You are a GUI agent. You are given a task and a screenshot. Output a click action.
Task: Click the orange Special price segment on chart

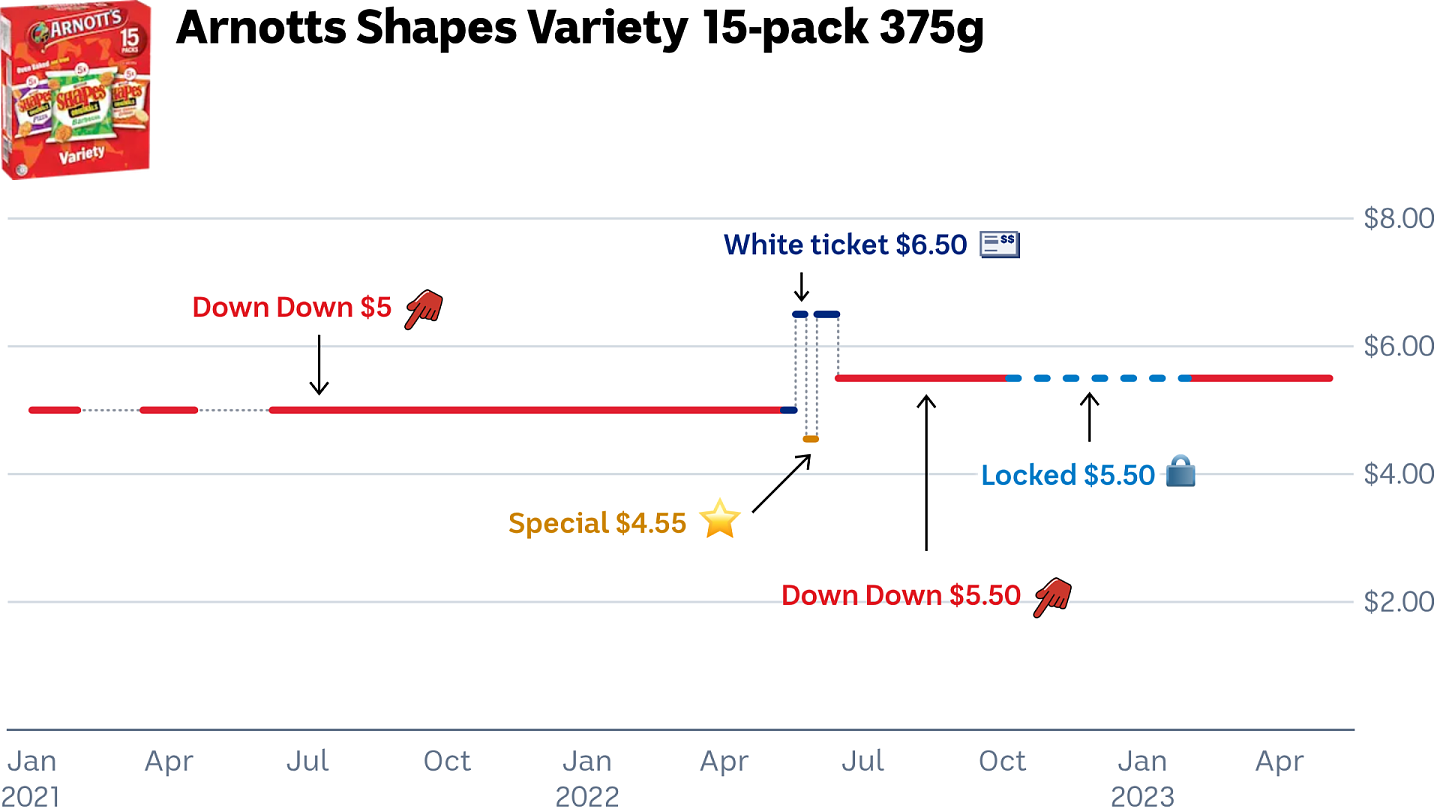811,439
